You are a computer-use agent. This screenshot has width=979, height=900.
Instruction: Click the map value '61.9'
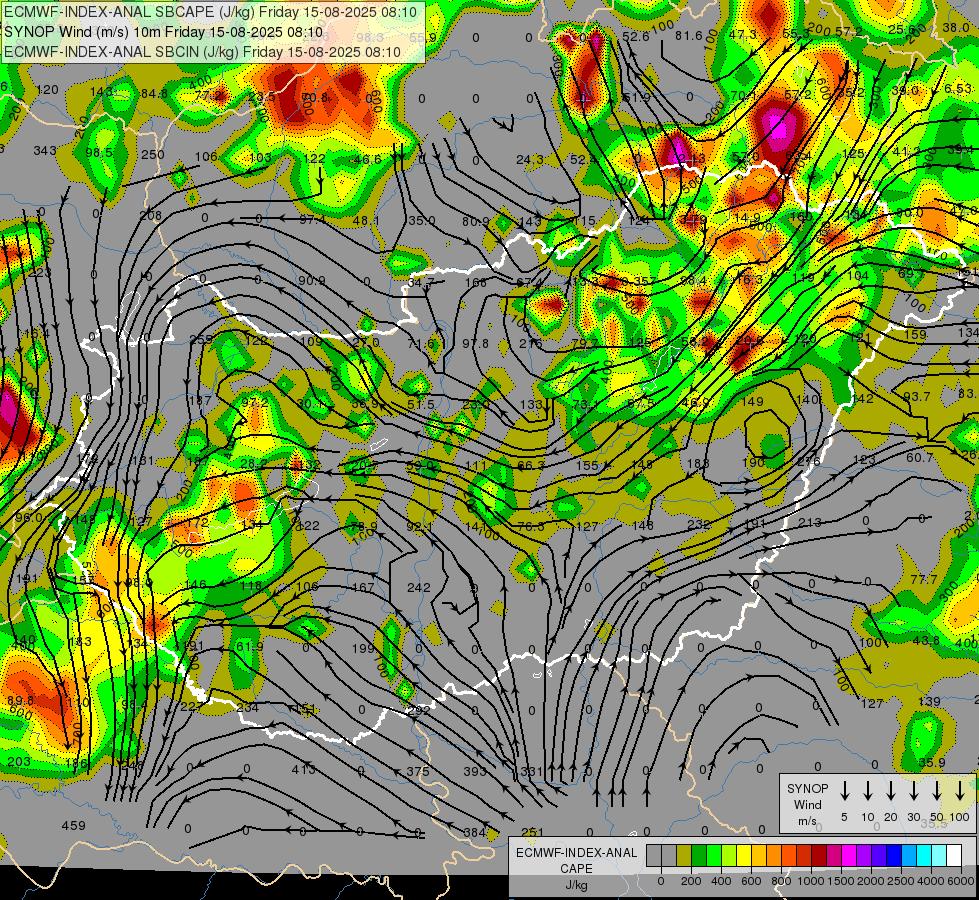click(250, 646)
